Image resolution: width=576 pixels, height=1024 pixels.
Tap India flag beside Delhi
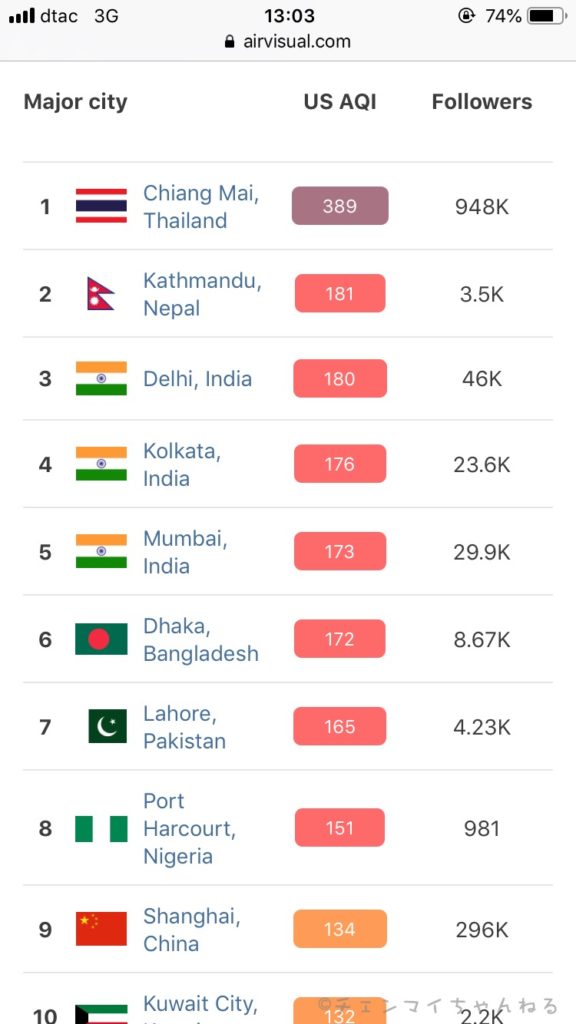(101, 378)
